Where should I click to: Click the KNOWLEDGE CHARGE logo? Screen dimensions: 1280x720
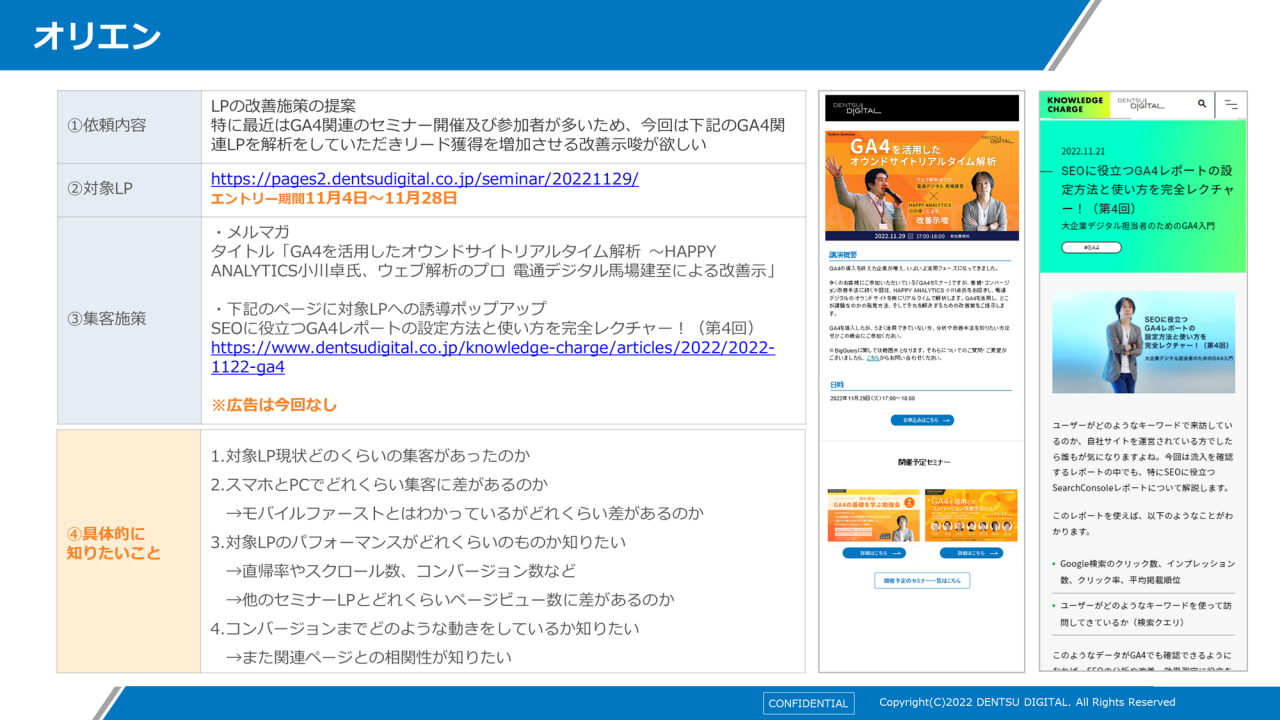click(1075, 104)
